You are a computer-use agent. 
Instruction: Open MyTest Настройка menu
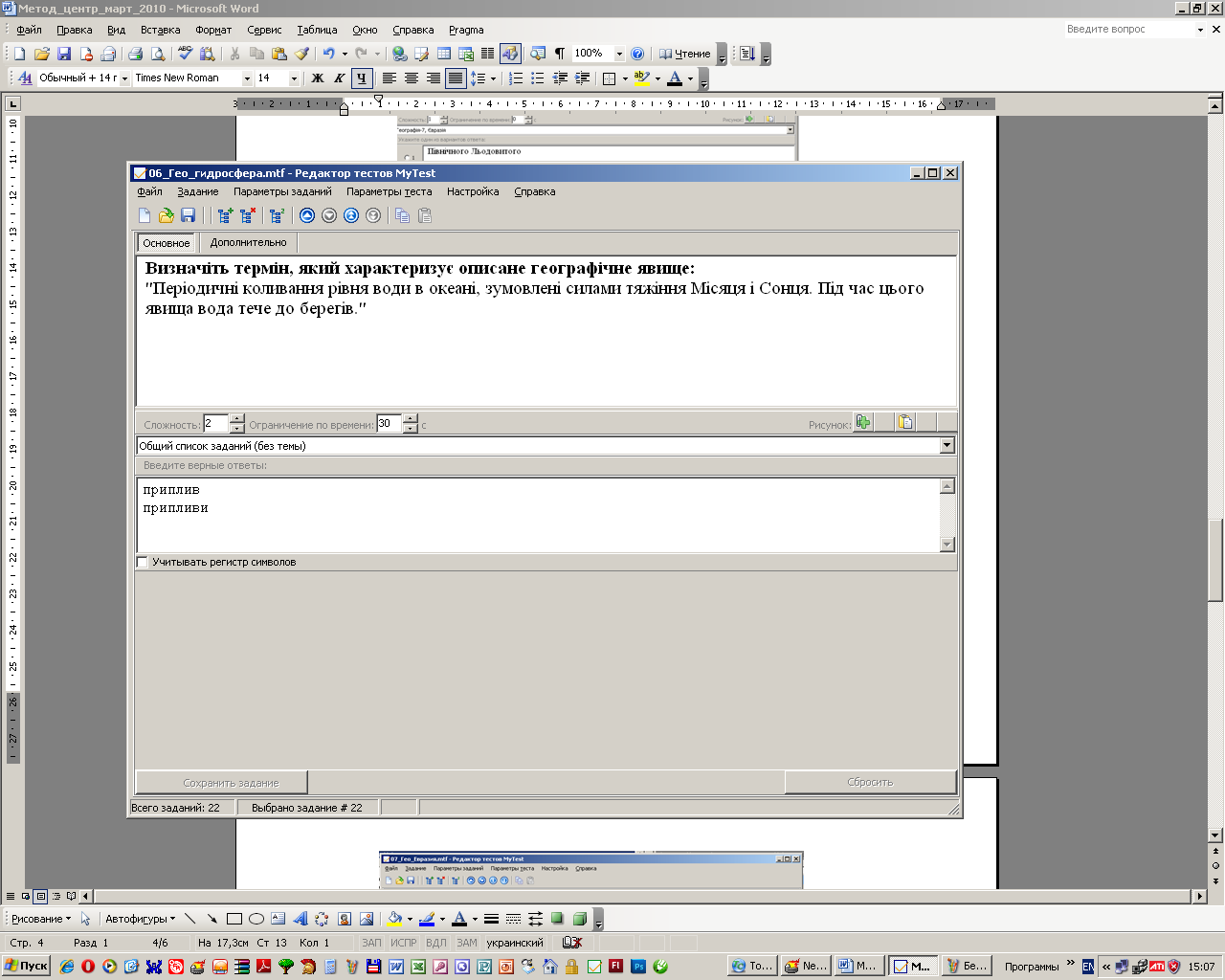coord(473,191)
